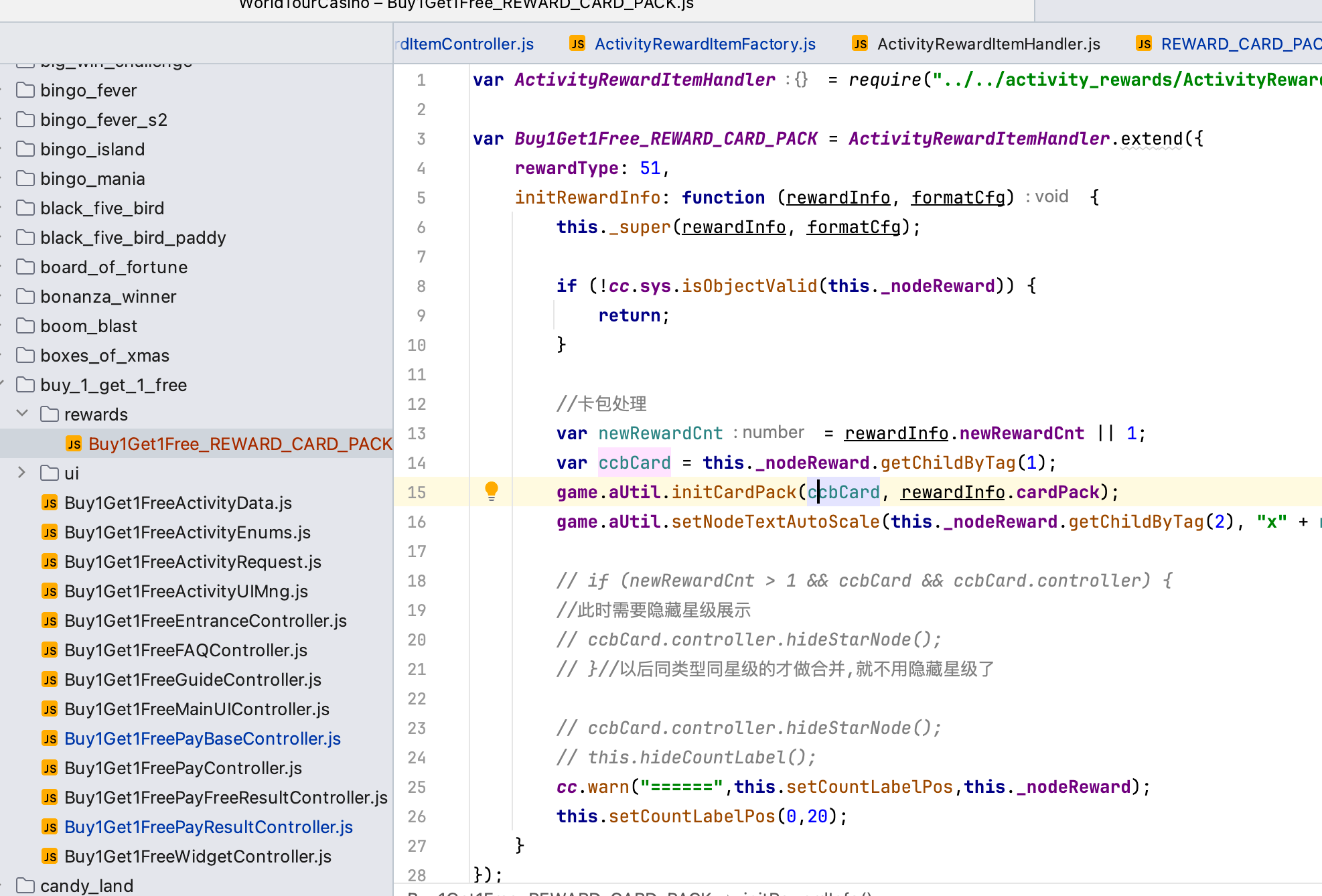This screenshot has width=1322, height=896.
Task: Click JS icon on REWARD_CARD_PACK tab
Action: click(x=1144, y=44)
